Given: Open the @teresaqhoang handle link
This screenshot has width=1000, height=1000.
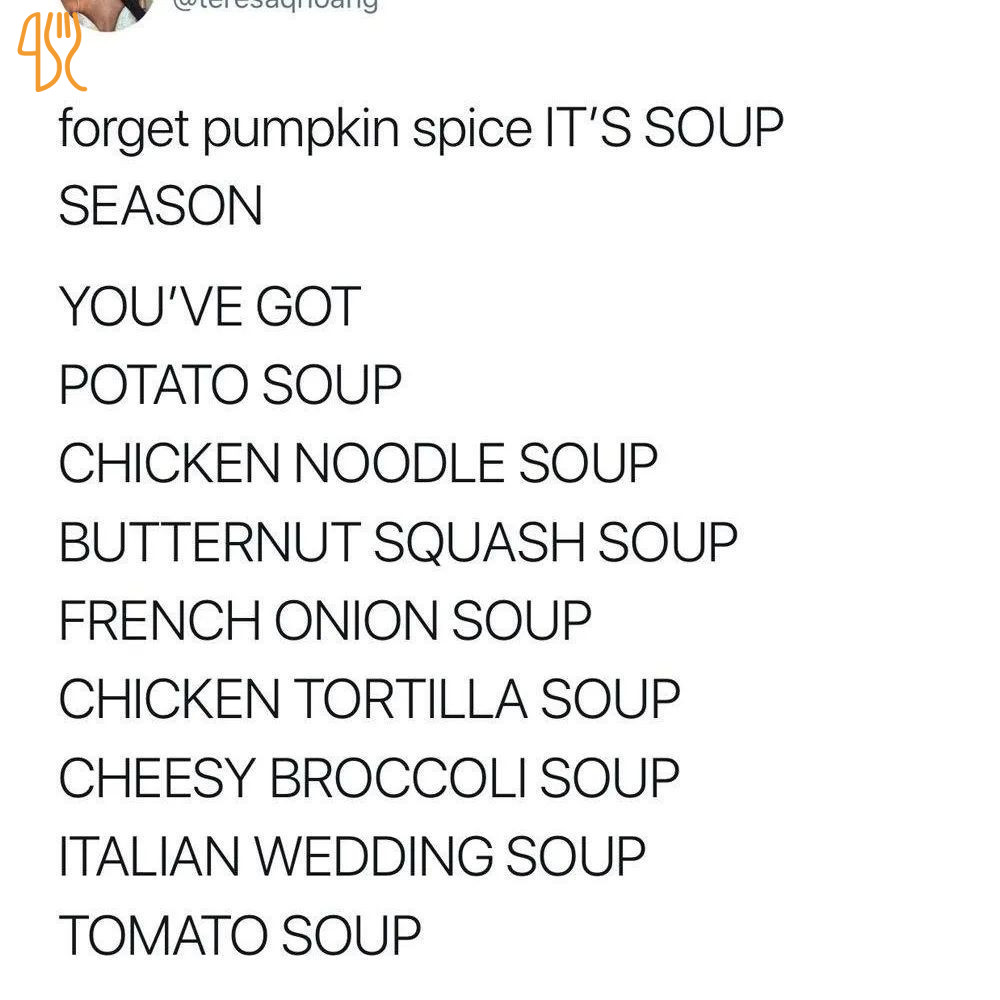Looking at the screenshot, I should 275,5.
